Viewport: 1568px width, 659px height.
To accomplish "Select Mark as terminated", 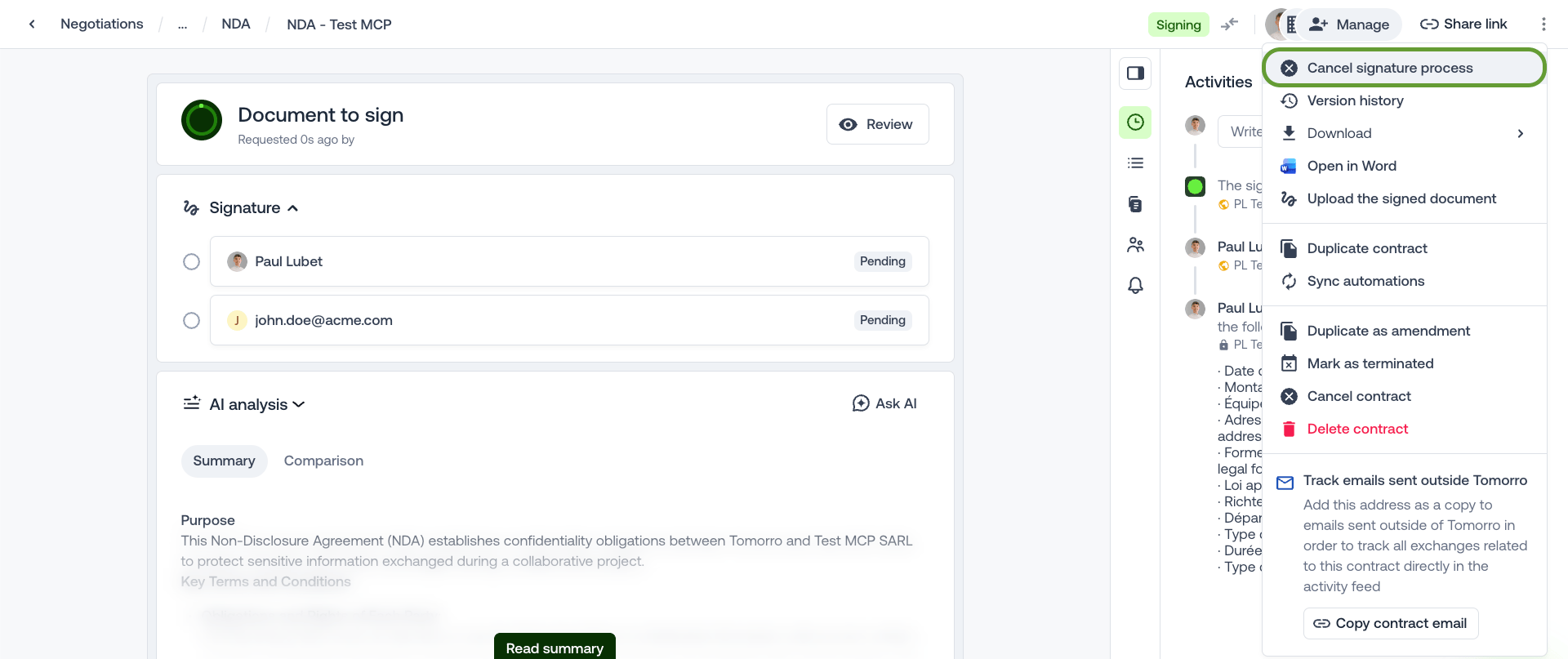I will coord(1404,363).
